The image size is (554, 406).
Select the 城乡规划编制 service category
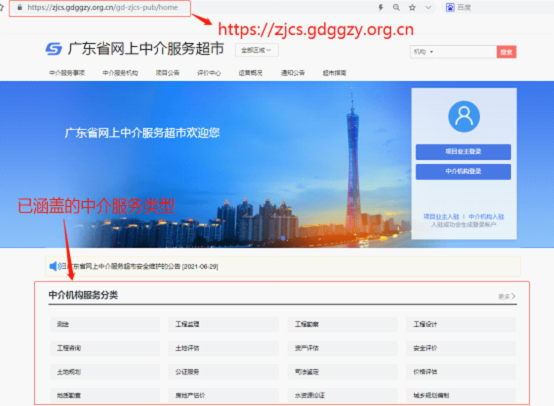click(461, 395)
